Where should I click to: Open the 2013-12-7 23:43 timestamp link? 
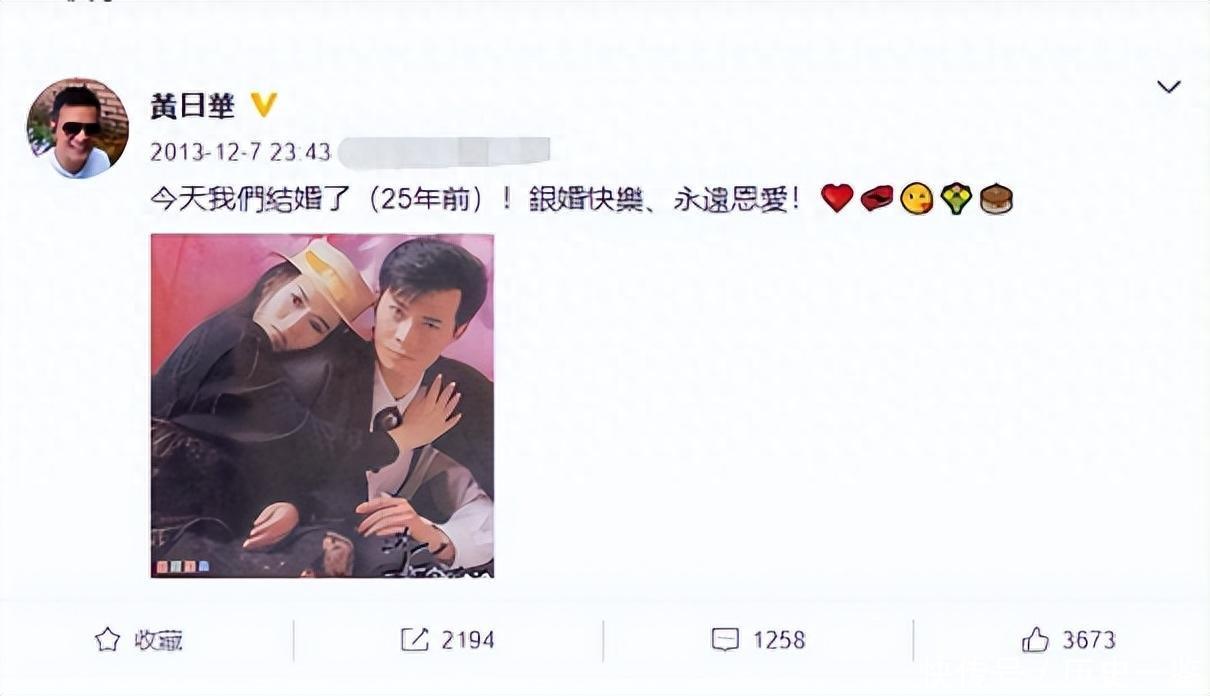point(240,152)
